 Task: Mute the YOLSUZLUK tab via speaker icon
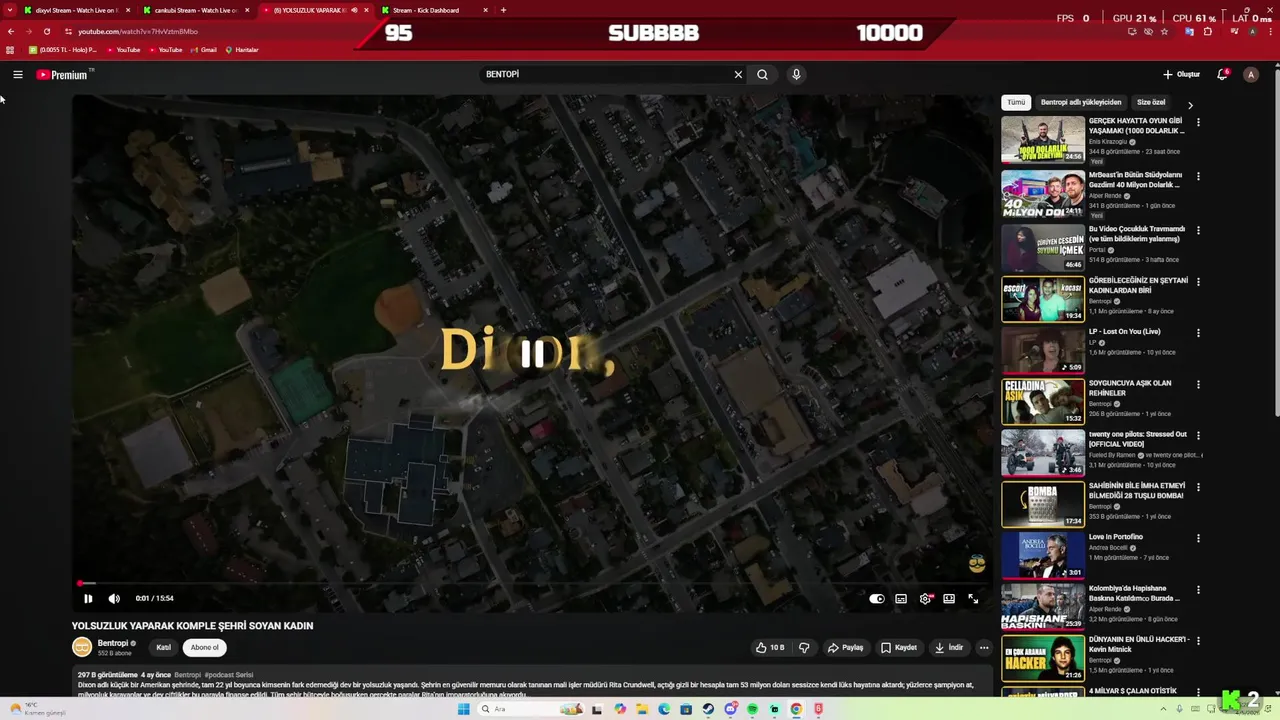pyautogui.click(x=353, y=10)
